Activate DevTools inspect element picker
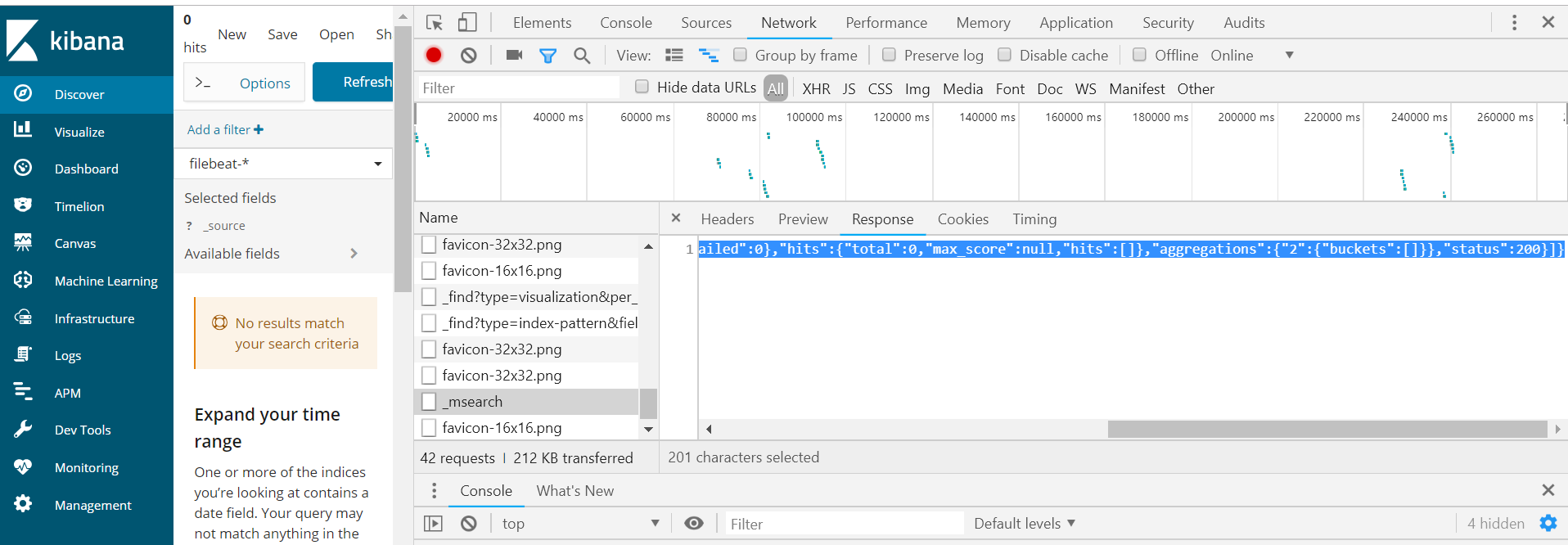Viewport: 1568px width, 545px height. point(435,23)
